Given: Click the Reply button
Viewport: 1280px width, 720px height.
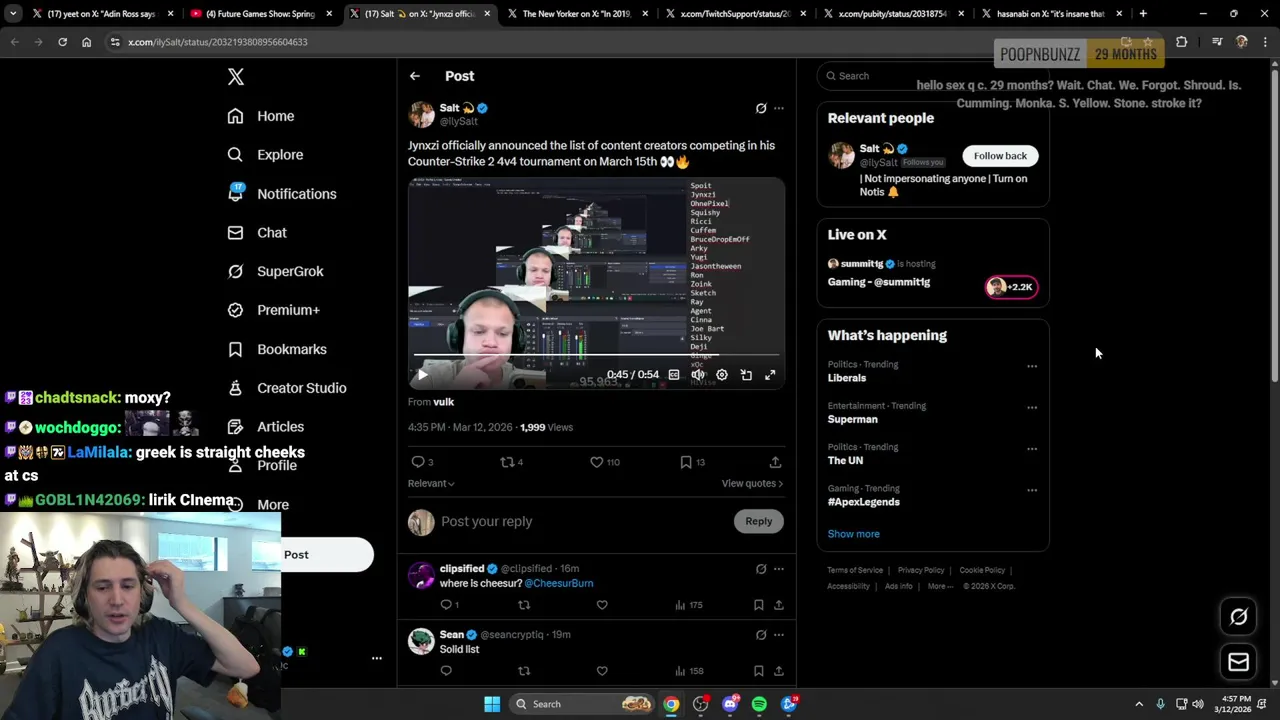Looking at the screenshot, I should 759,521.
